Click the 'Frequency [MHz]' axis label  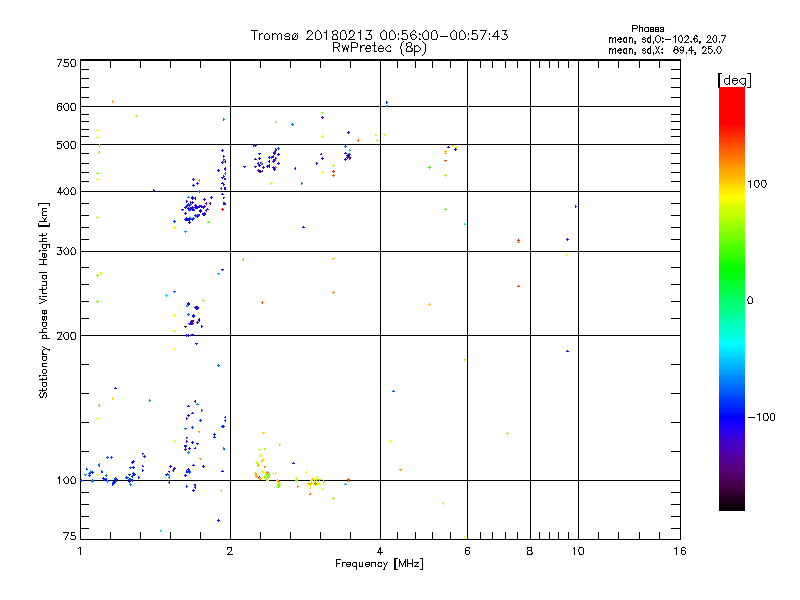click(x=379, y=564)
